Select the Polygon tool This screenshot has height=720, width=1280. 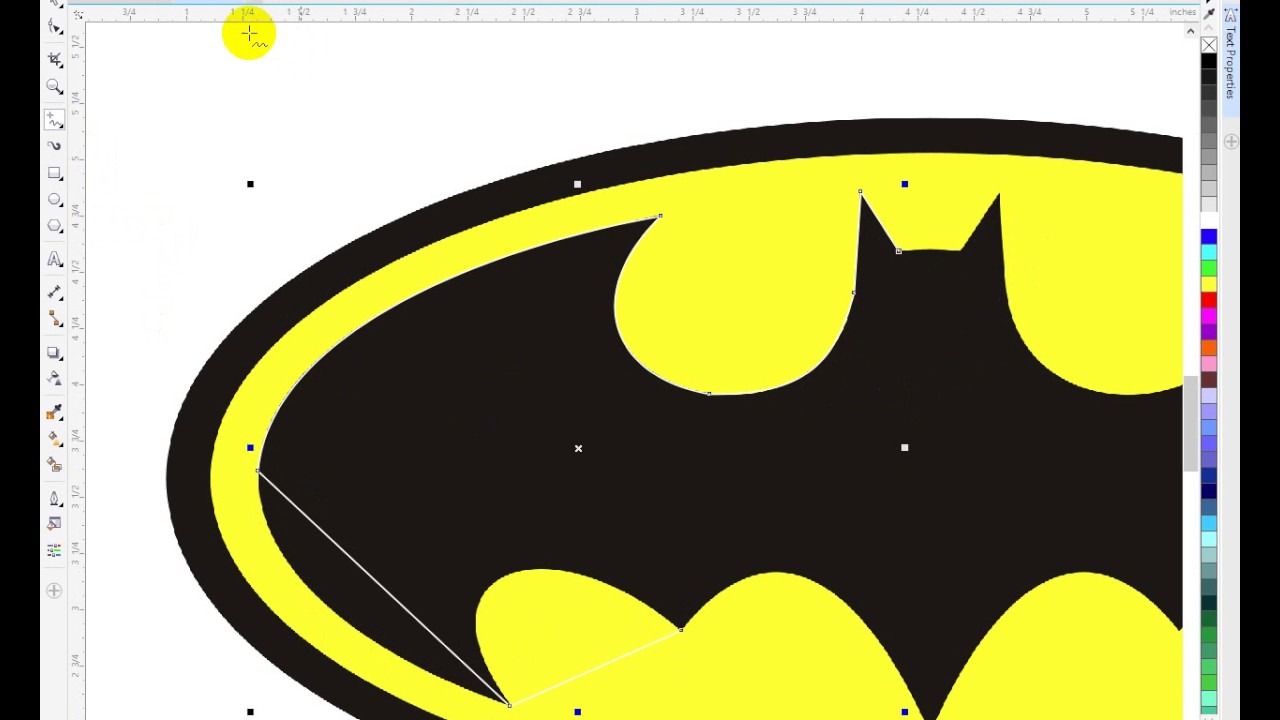[x=55, y=226]
